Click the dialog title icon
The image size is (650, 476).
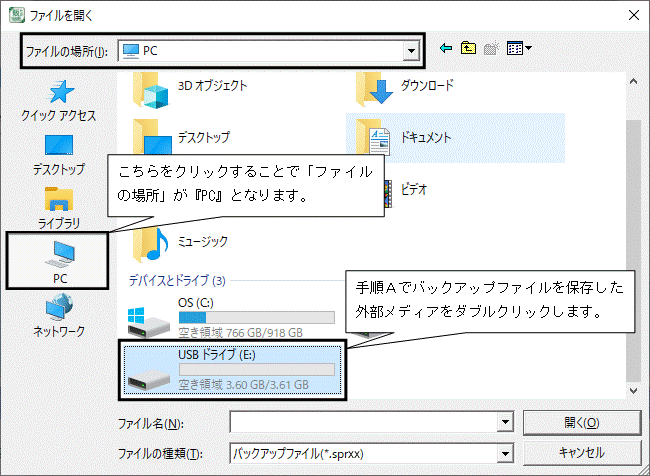[x=16, y=15]
